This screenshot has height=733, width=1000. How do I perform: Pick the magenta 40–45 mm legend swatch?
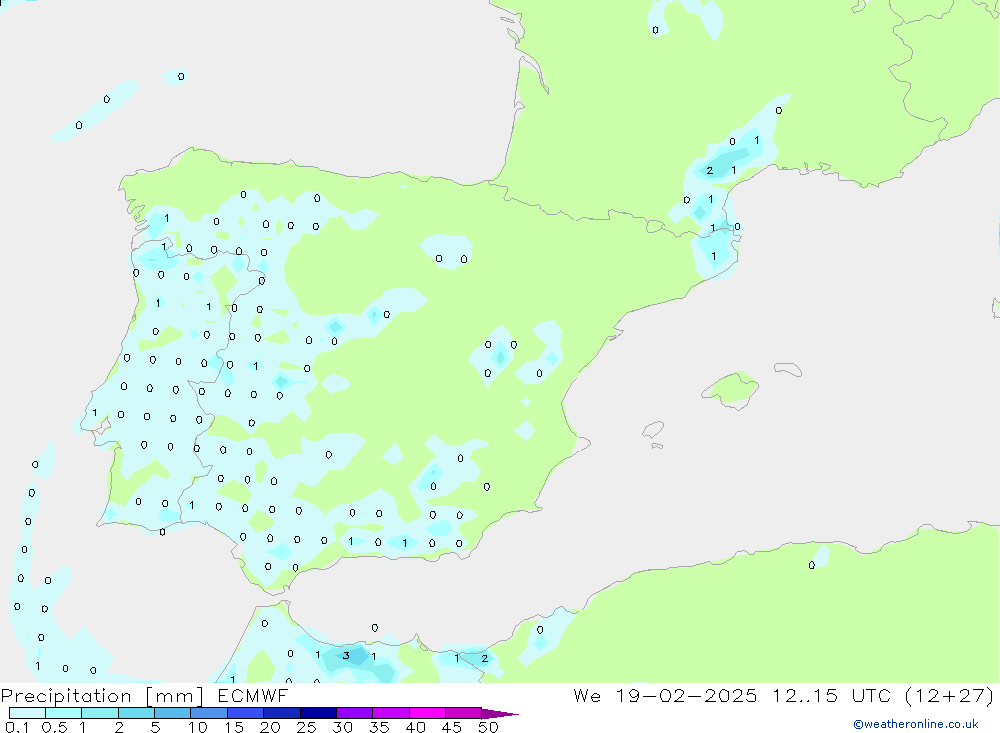tap(426, 713)
